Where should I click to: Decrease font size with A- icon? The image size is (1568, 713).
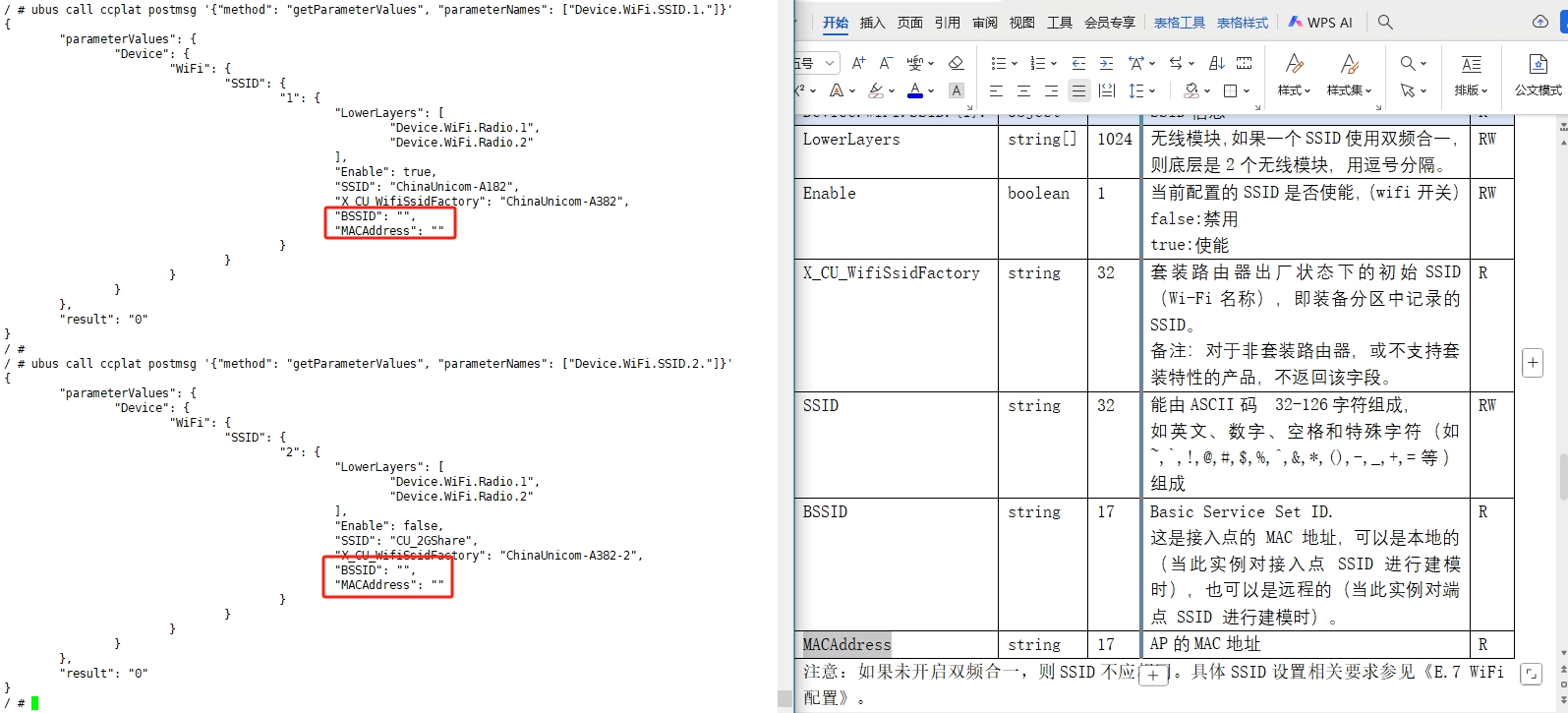pos(886,63)
